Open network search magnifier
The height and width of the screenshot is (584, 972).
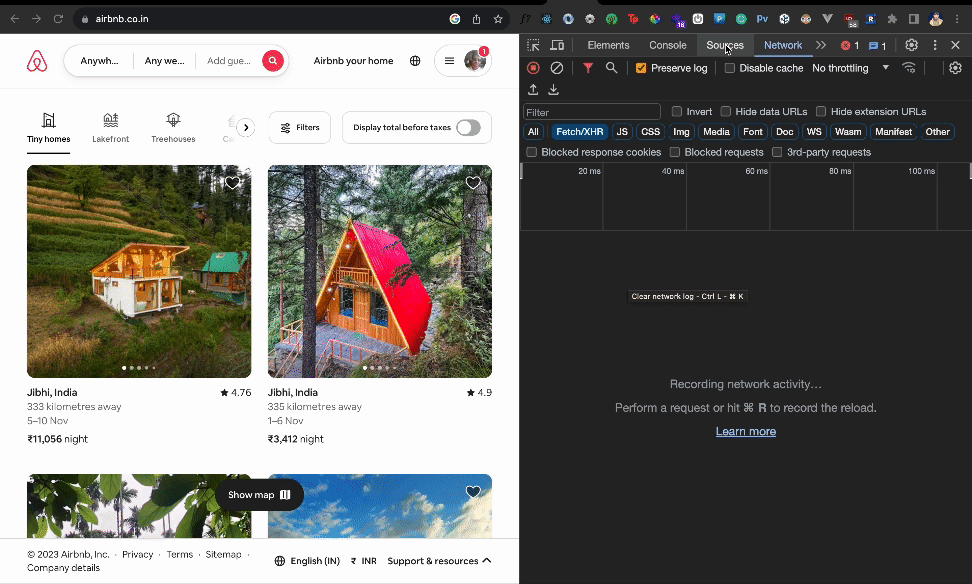click(611, 68)
